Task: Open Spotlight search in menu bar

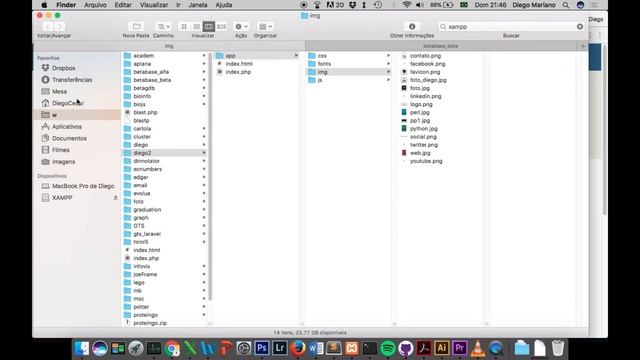Action: [x=566, y=5]
